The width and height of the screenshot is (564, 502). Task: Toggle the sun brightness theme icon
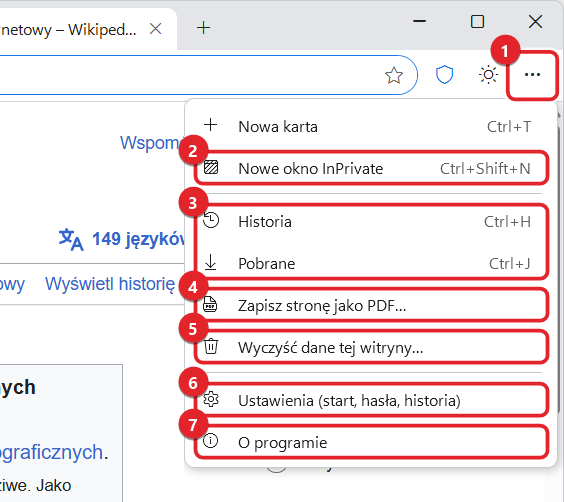[x=488, y=75]
